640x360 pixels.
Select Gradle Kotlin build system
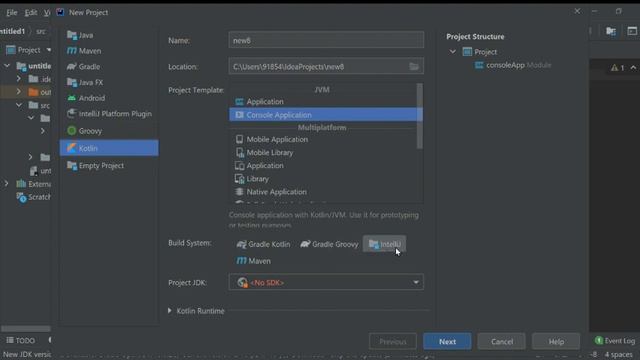263,244
